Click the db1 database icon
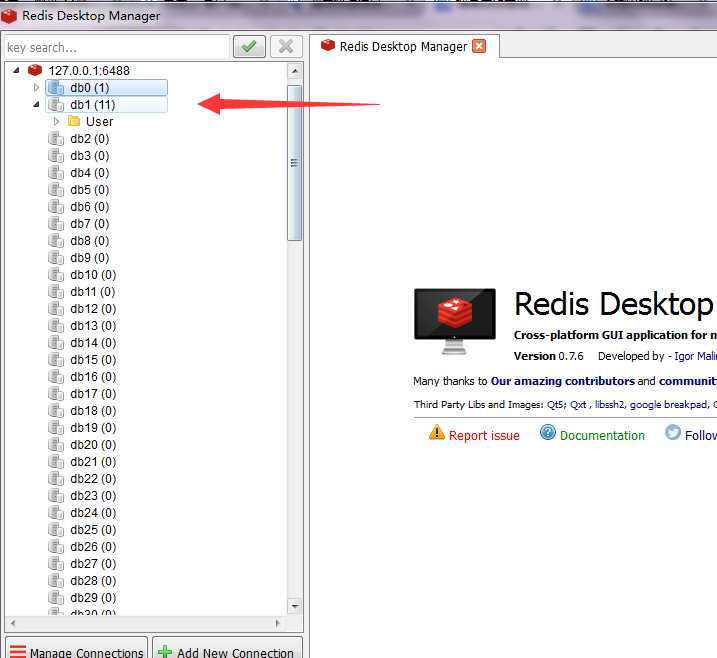717x658 pixels. pyautogui.click(x=56, y=105)
